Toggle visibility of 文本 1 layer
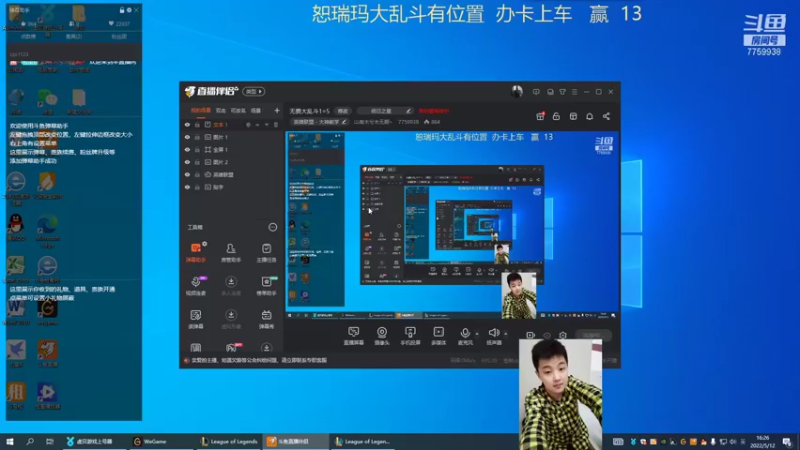This screenshot has width=800, height=450. pos(187,124)
